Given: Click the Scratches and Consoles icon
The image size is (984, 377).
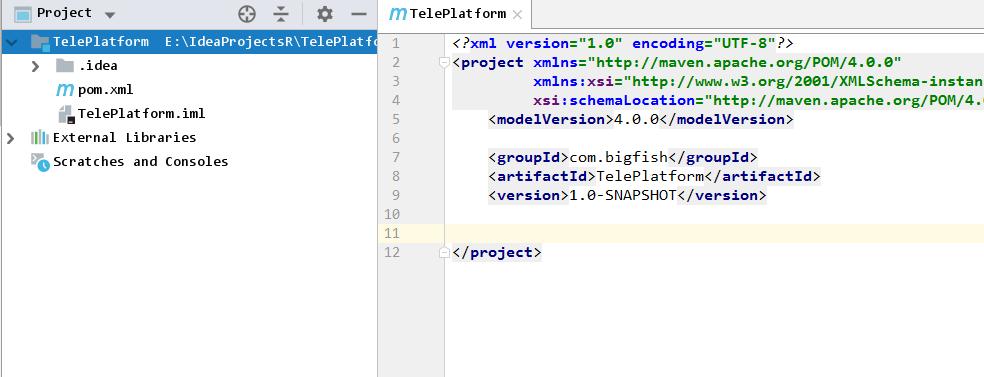Looking at the screenshot, I should pos(40,162).
